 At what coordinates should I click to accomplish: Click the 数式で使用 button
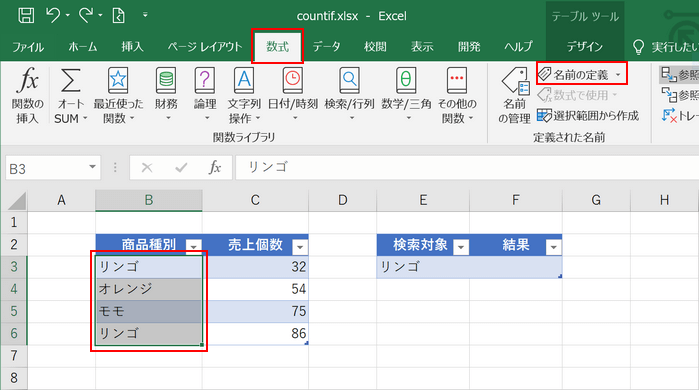(x=577, y=95)
